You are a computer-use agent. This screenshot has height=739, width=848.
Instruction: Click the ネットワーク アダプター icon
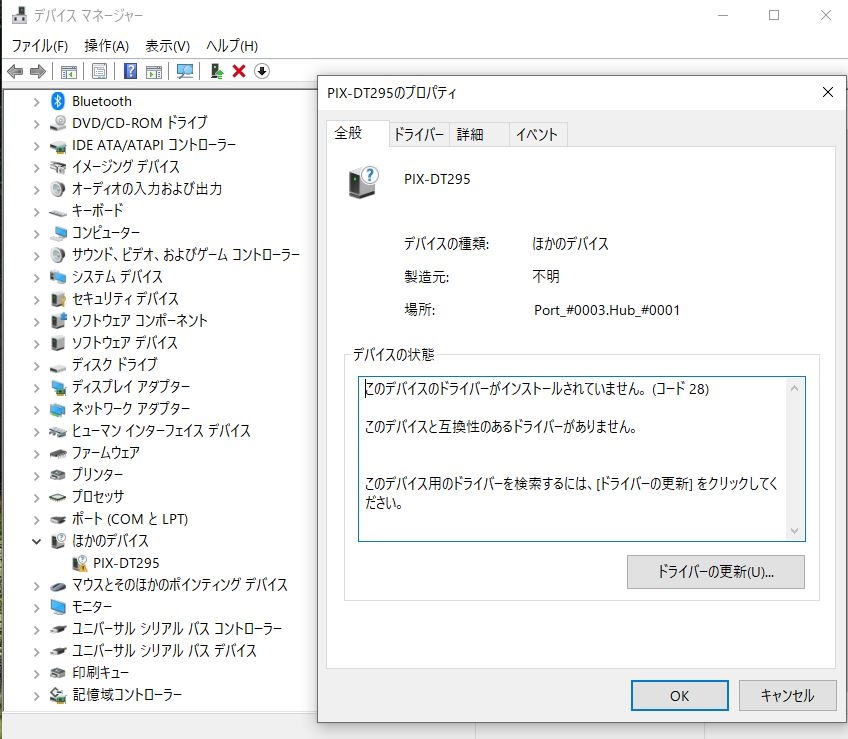(58, 409)
